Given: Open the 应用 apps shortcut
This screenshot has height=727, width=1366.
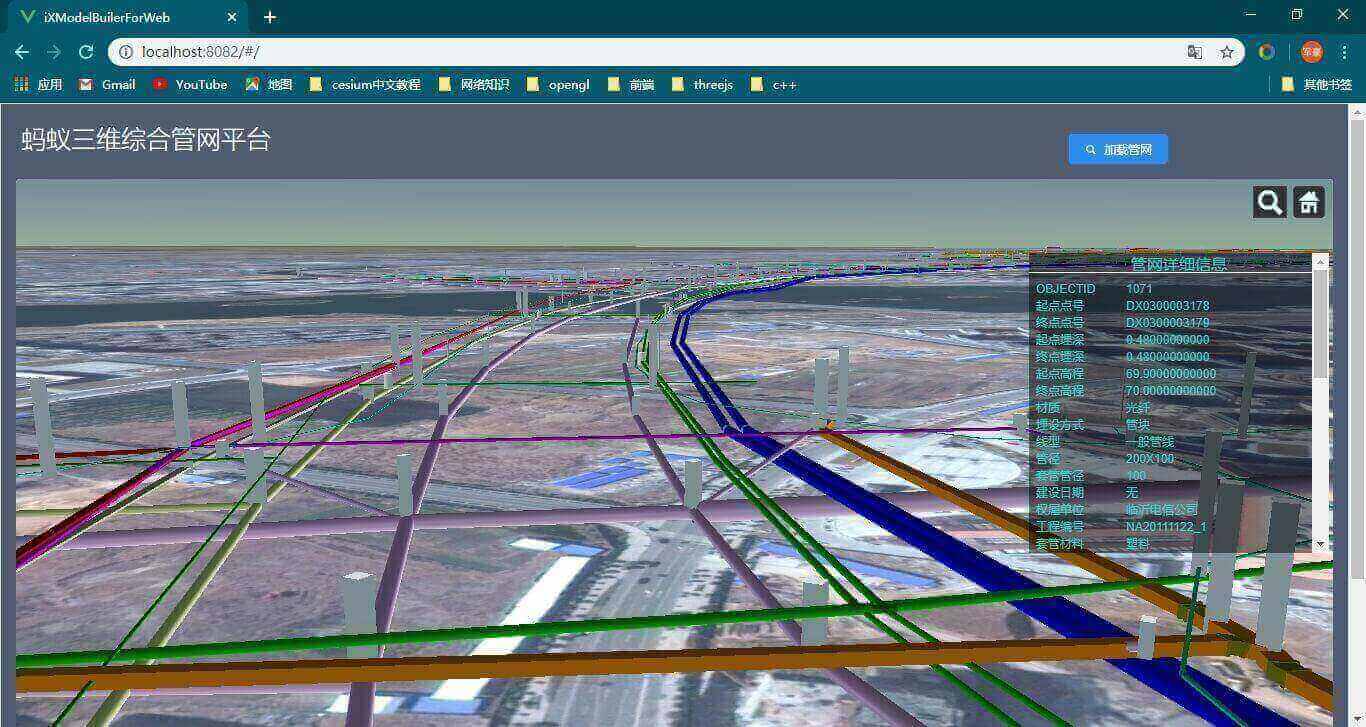Looking at the screenshot, I should click(38, 85).
